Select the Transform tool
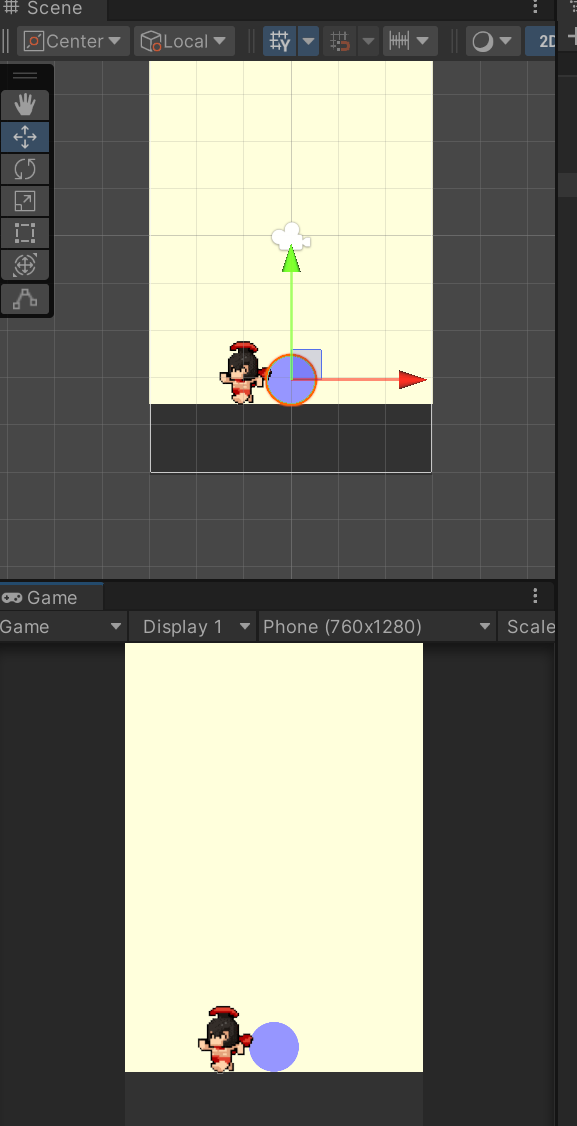The width and height of the screenshot is (577, 1126). coord(25,265)
